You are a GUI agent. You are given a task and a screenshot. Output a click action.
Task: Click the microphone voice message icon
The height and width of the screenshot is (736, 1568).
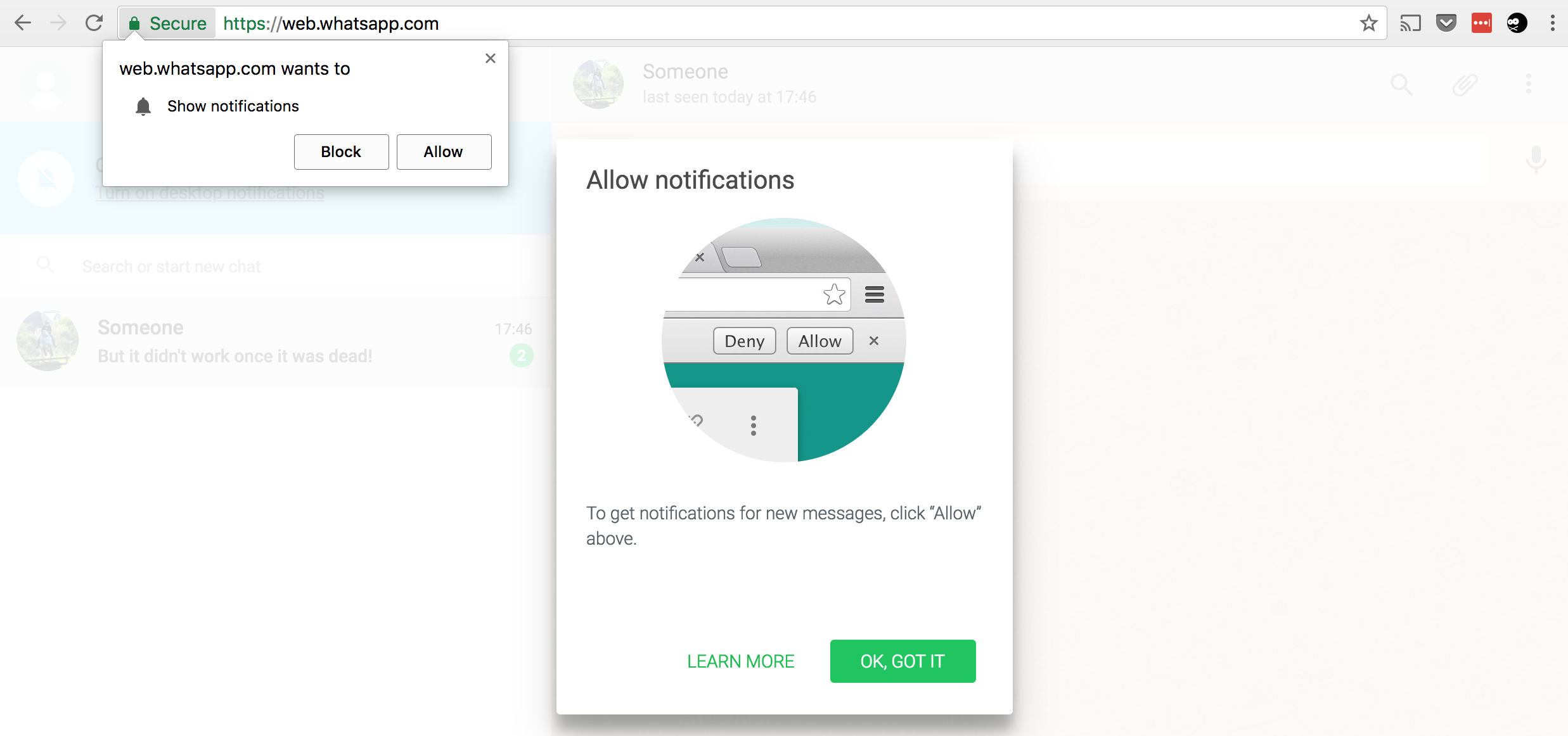[x=1536, y=160]
